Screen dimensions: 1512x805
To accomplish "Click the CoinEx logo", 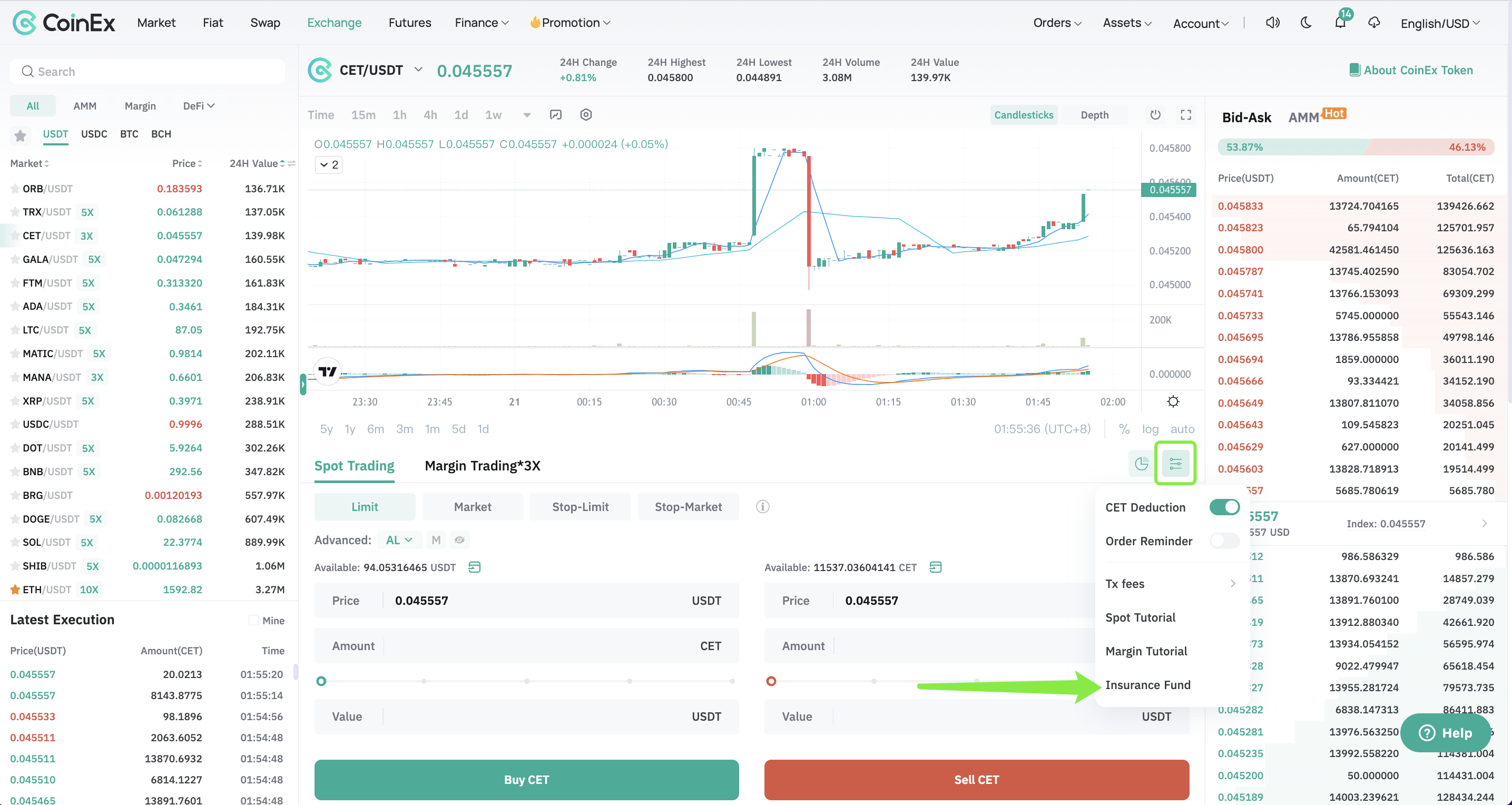I will coord(64,23).
